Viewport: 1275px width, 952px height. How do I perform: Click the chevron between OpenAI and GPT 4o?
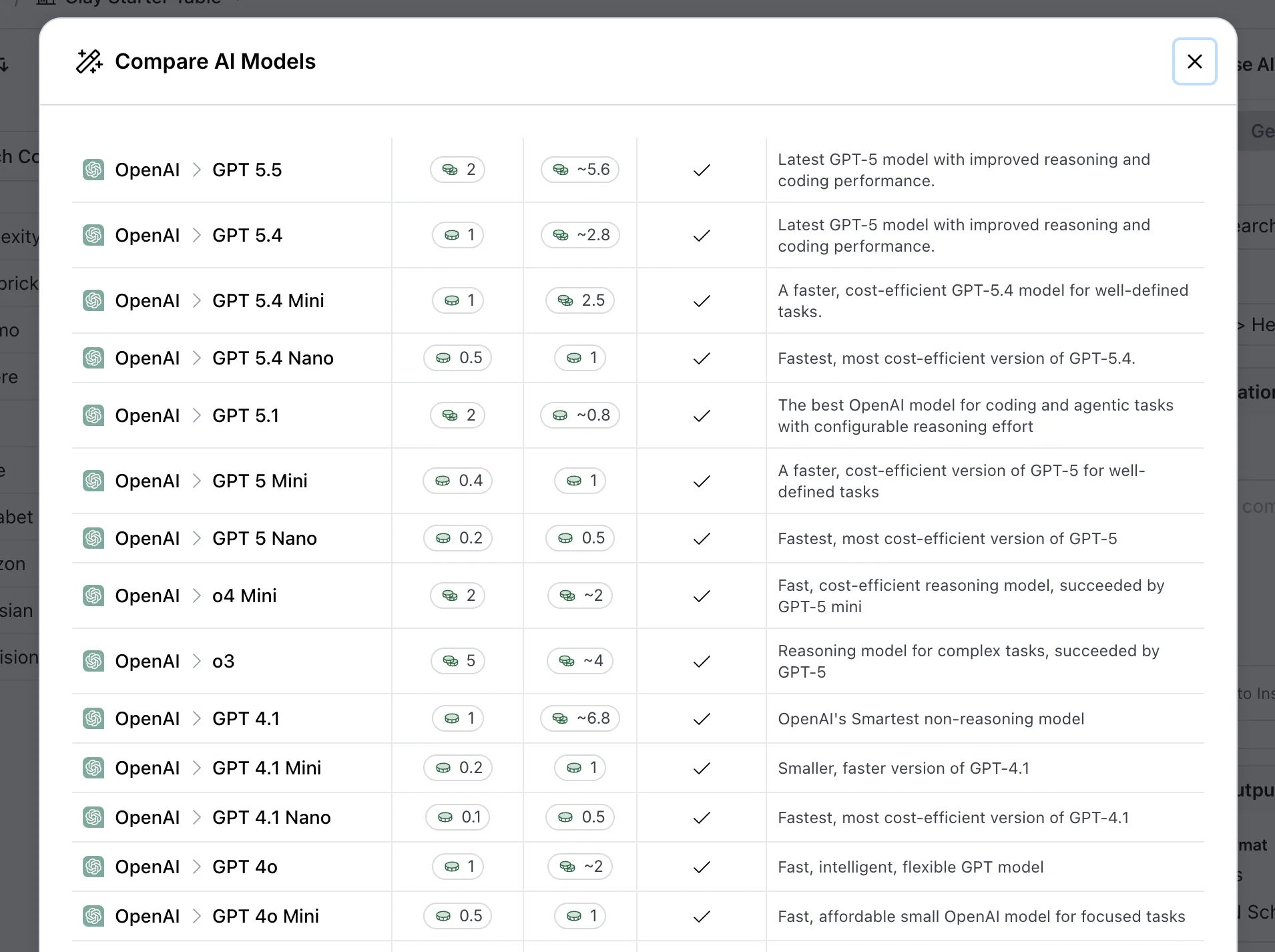point(196,867)
